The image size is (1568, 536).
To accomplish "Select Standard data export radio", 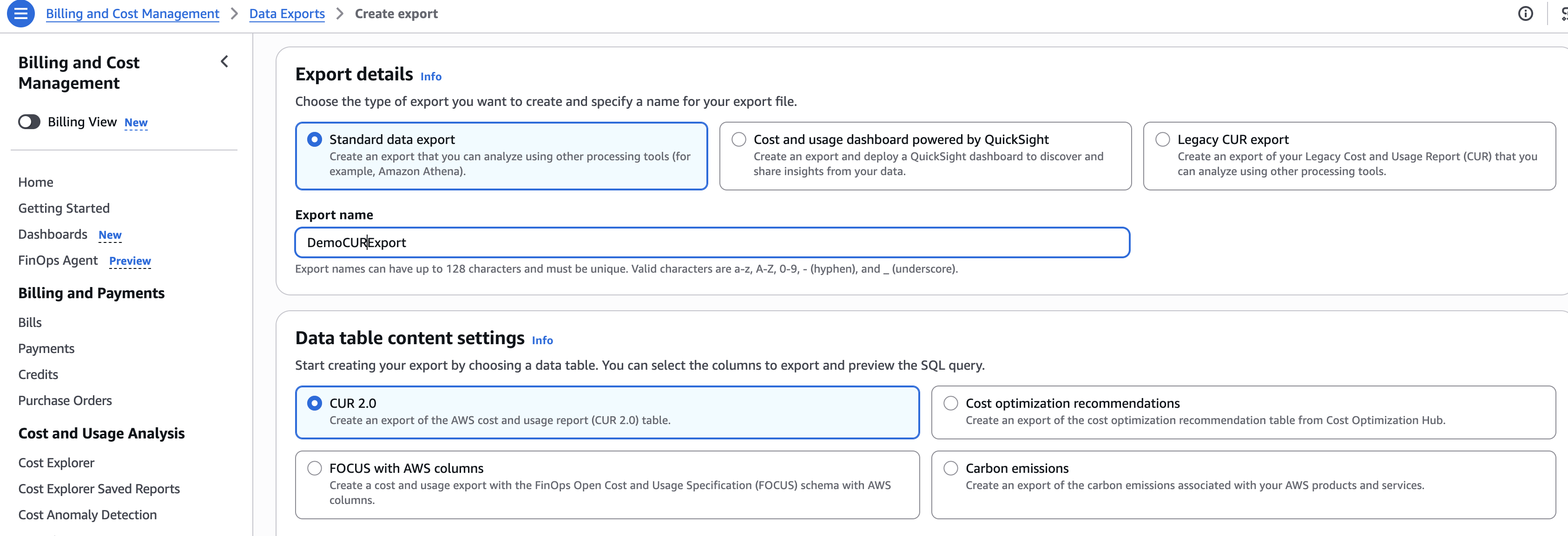I will click(x=314, y=139).
